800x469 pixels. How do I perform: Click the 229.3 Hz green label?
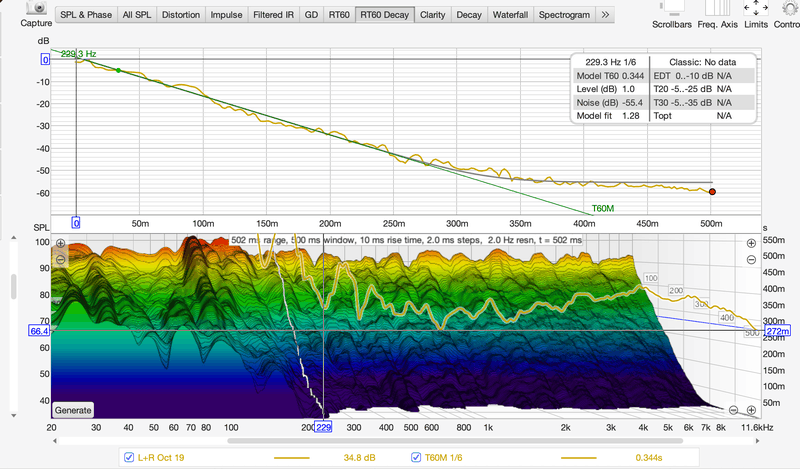pos(79,54)
